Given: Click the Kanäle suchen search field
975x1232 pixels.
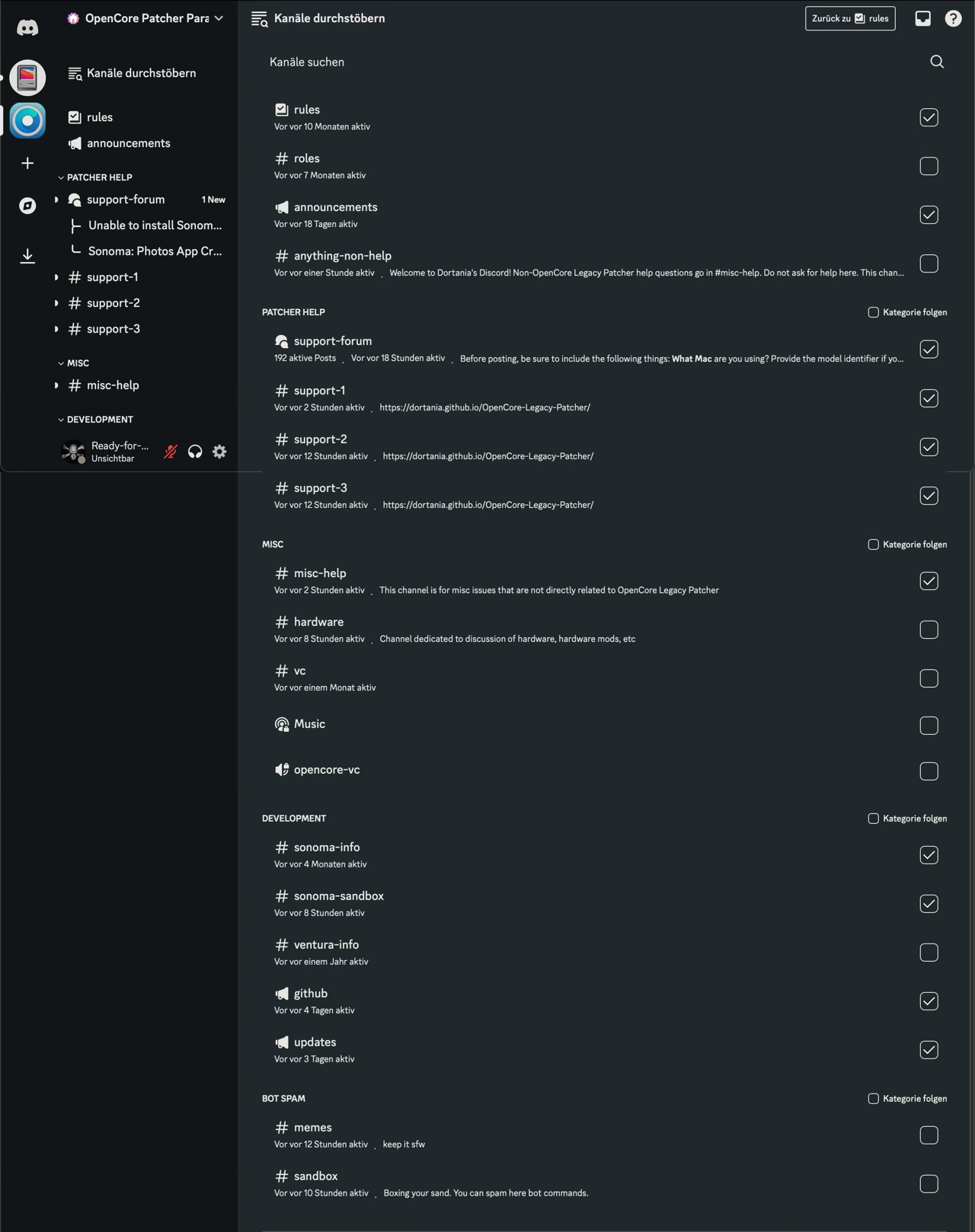Looking at the screenshot, I should click(594, 62).
